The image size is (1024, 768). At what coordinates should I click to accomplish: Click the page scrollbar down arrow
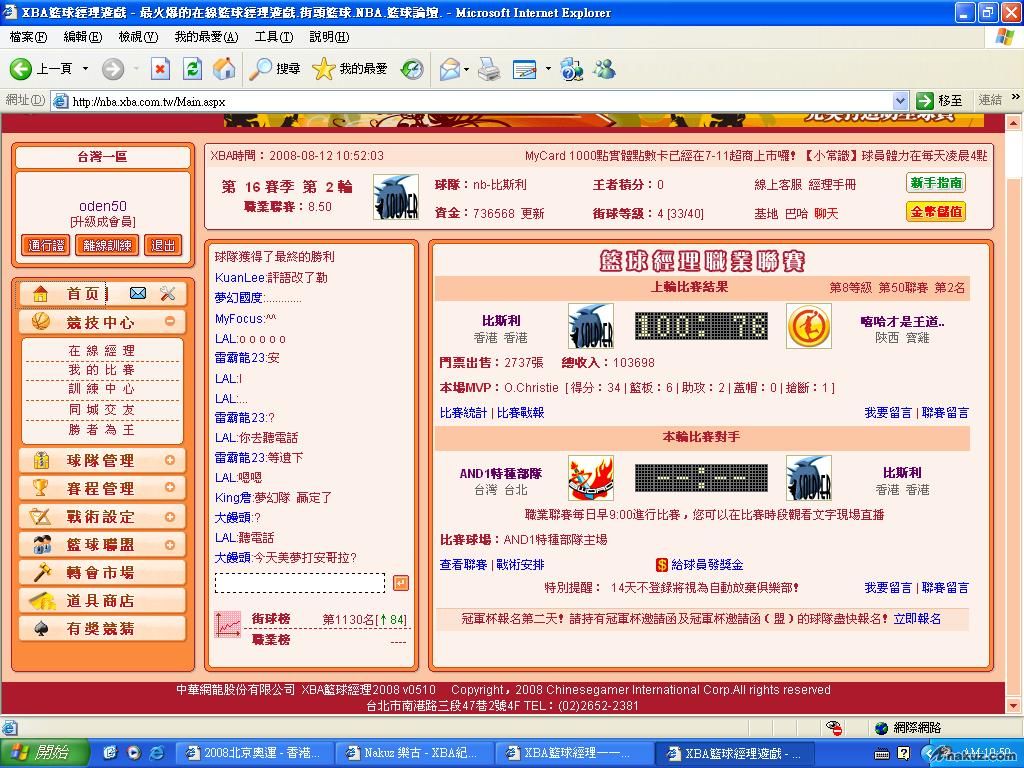click(1013, 705)
